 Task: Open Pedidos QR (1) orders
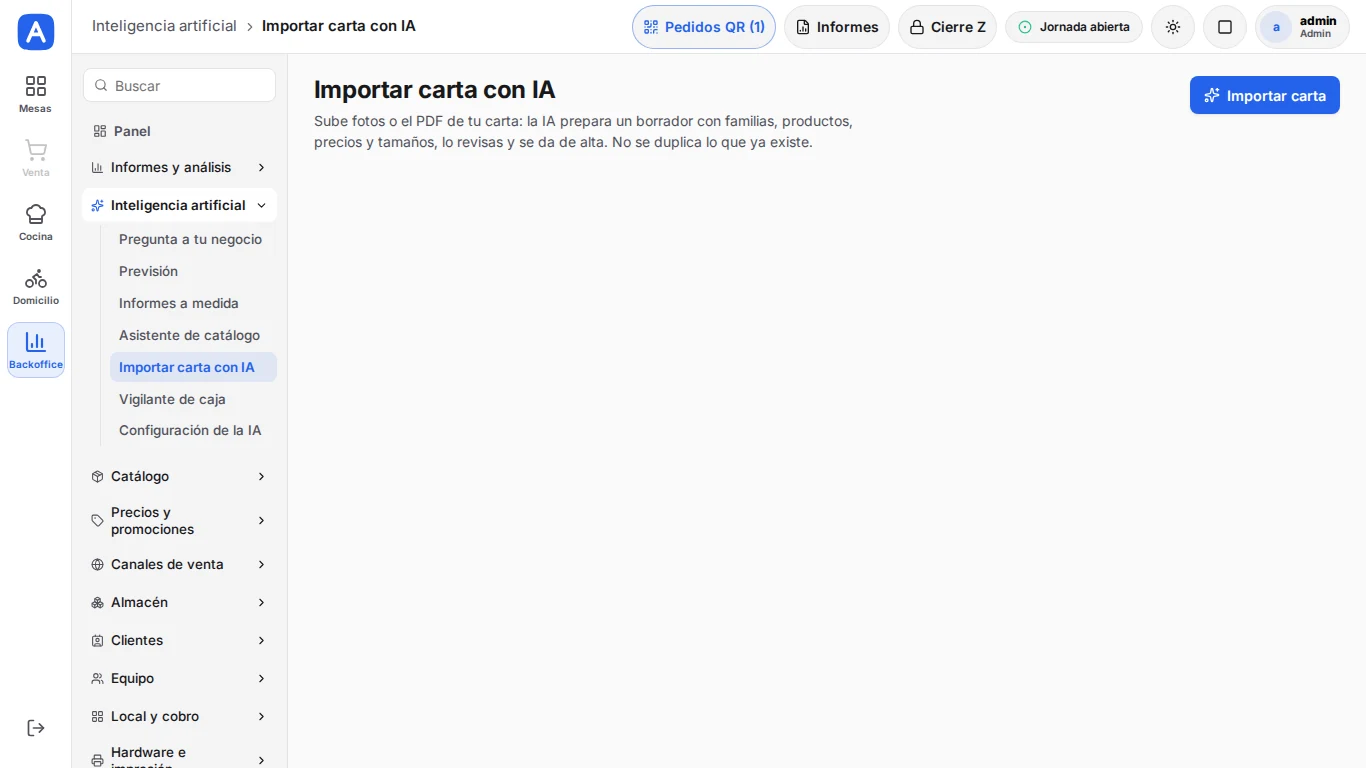click(704, 27)
